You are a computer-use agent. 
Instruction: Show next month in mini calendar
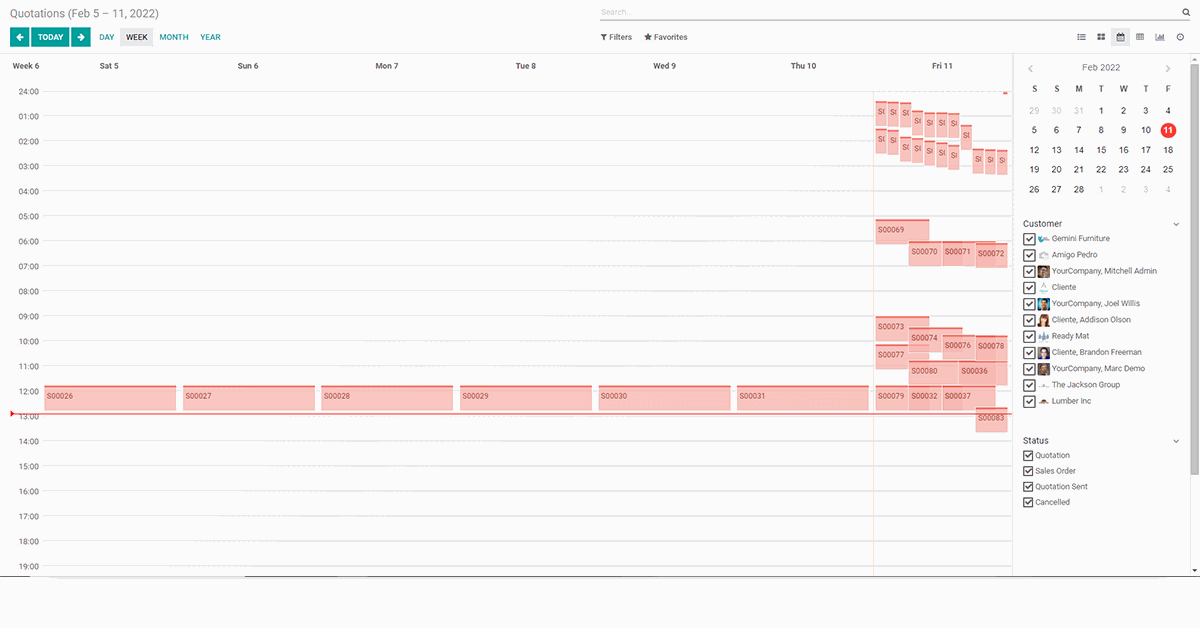1167,68
